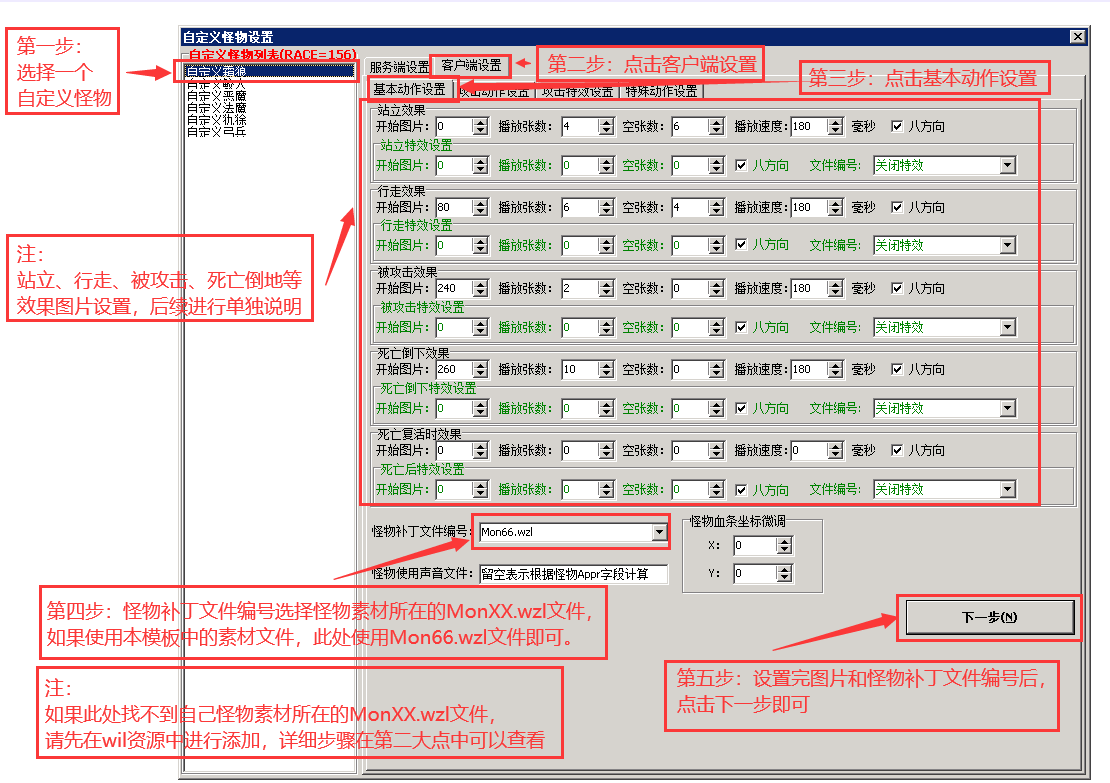This screenshot has width=1110, height=783.
Task: Adjust 怪物血条坐标微调 Y spinner
Action: [784, 574]
